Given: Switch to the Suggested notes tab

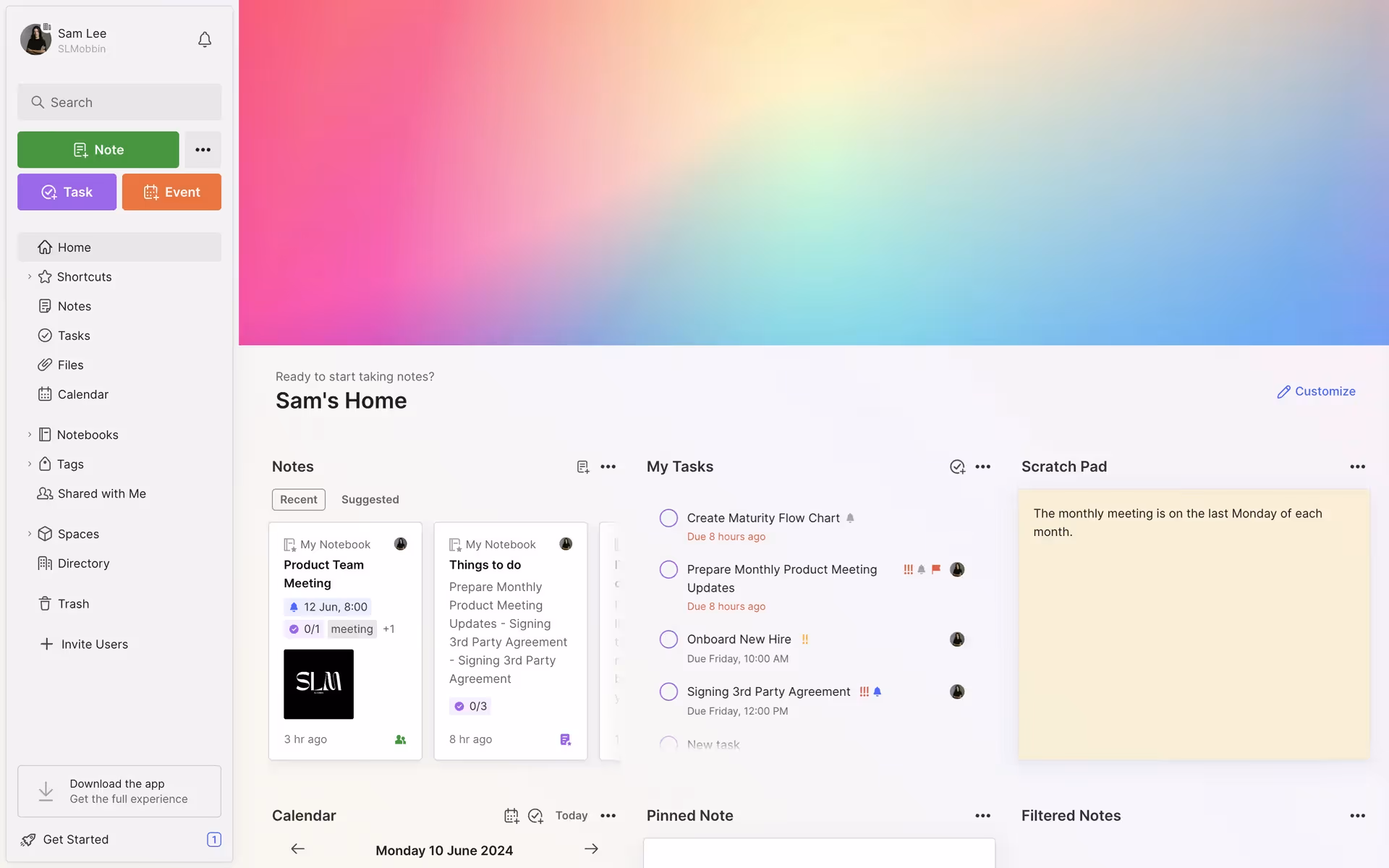Looking at the screenshot, I should pyautogui.click(x=370, y=499).
